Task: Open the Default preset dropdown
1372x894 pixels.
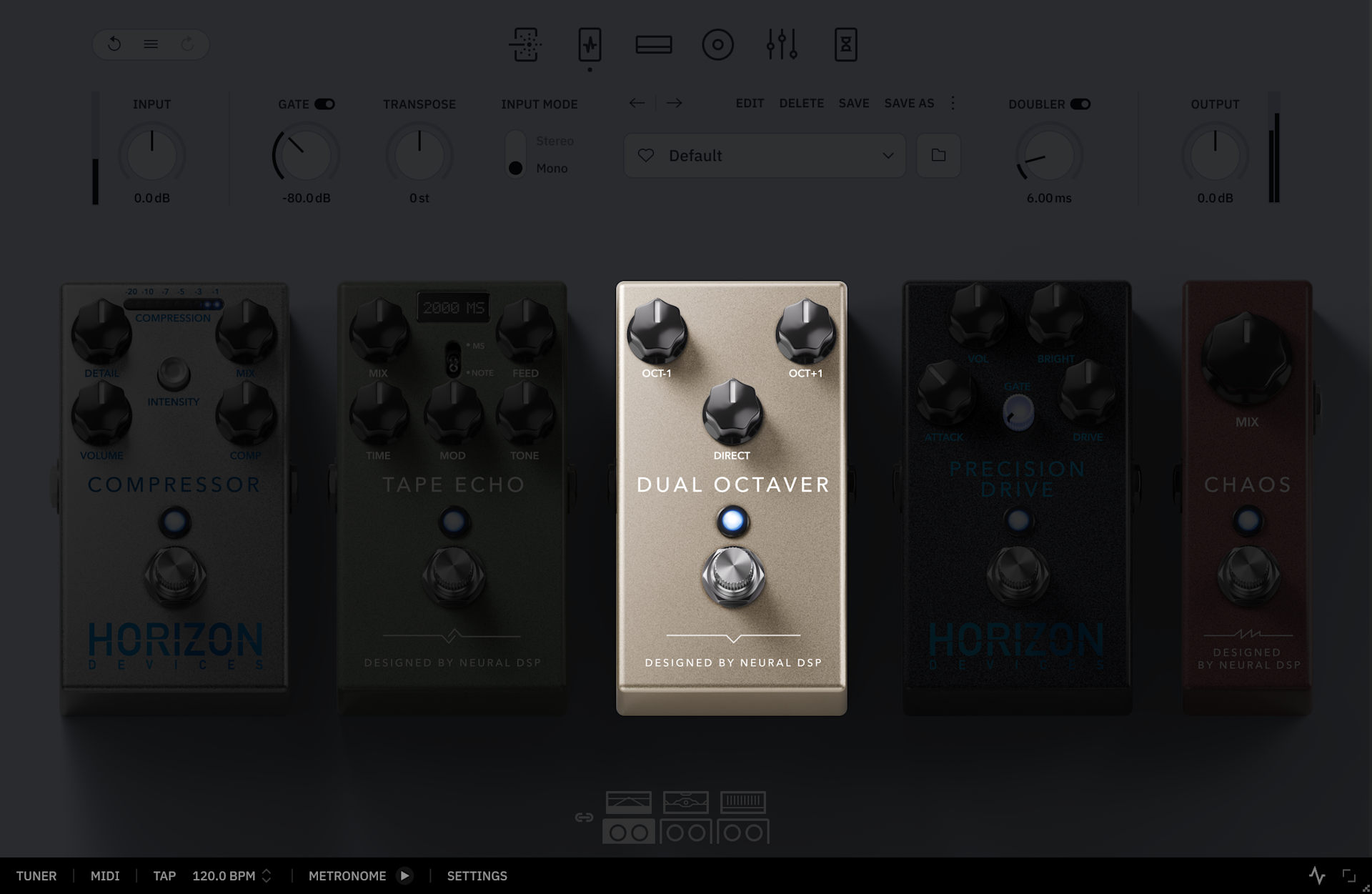Action: (x=765, y=155)
